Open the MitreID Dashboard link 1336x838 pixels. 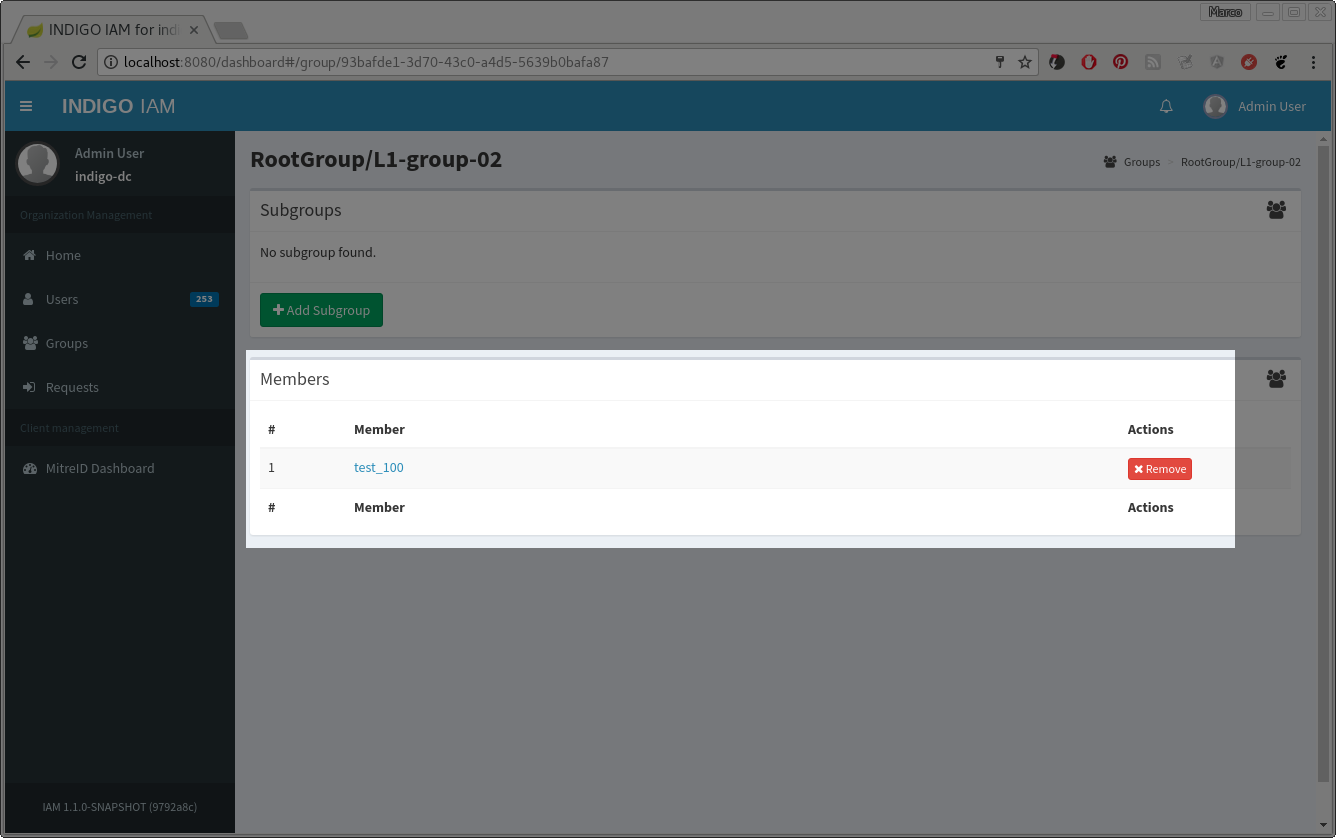[100, 468]
